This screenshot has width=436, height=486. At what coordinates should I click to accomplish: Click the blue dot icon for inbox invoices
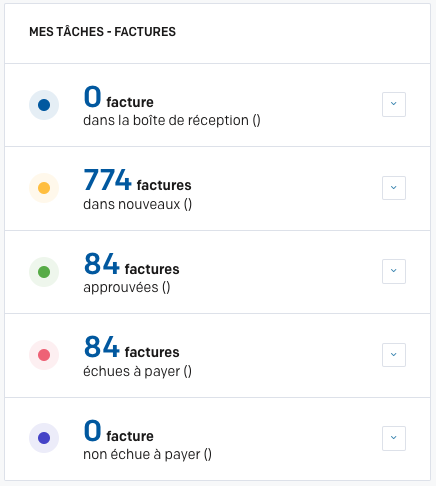click(x=44, y=105)
